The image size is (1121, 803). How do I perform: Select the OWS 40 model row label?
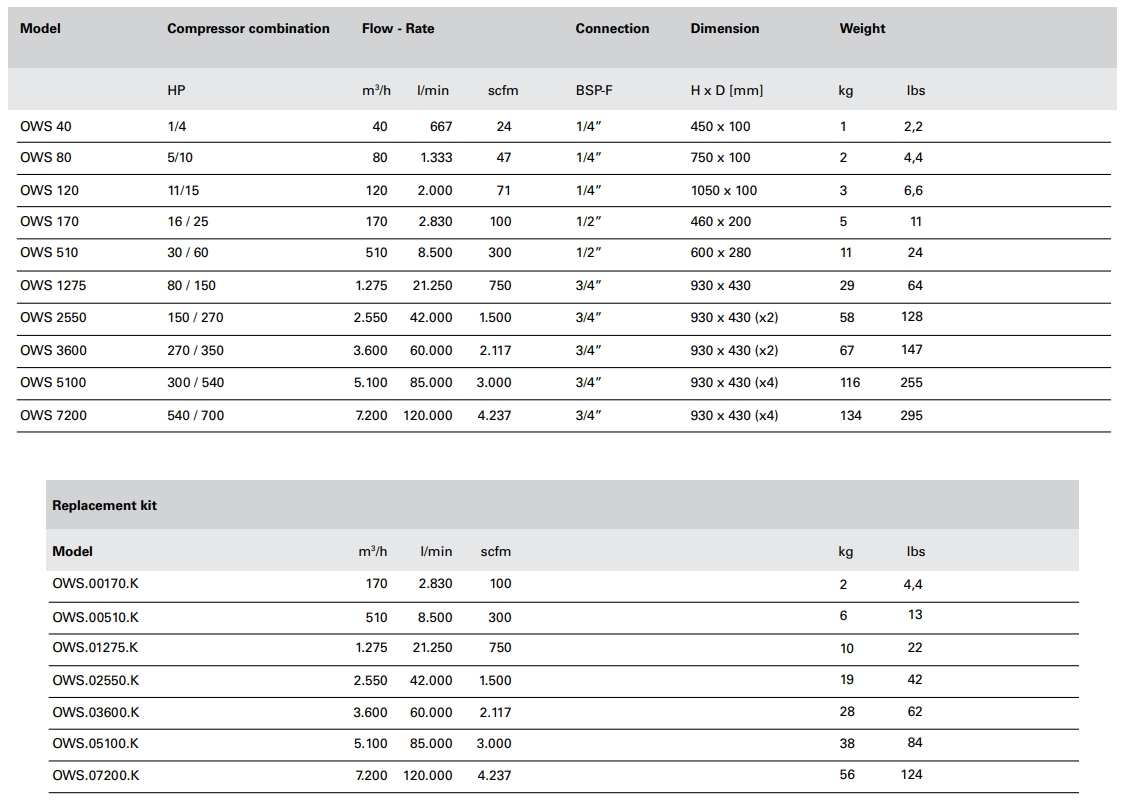[46, 126]
